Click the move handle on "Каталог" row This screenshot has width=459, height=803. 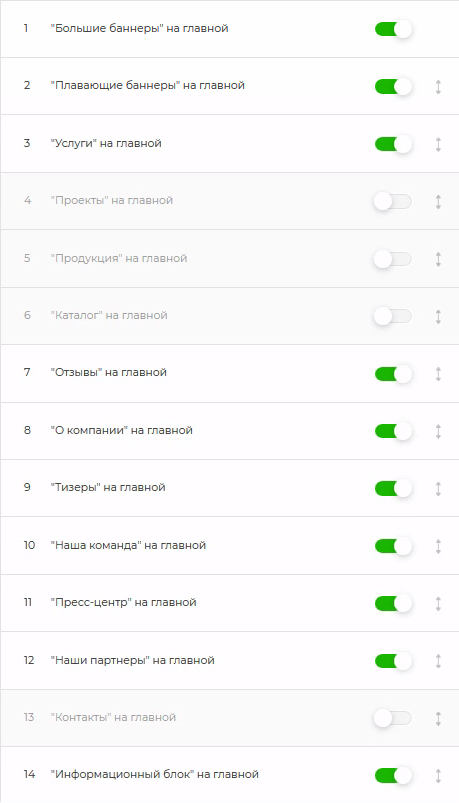click(438, 316)
